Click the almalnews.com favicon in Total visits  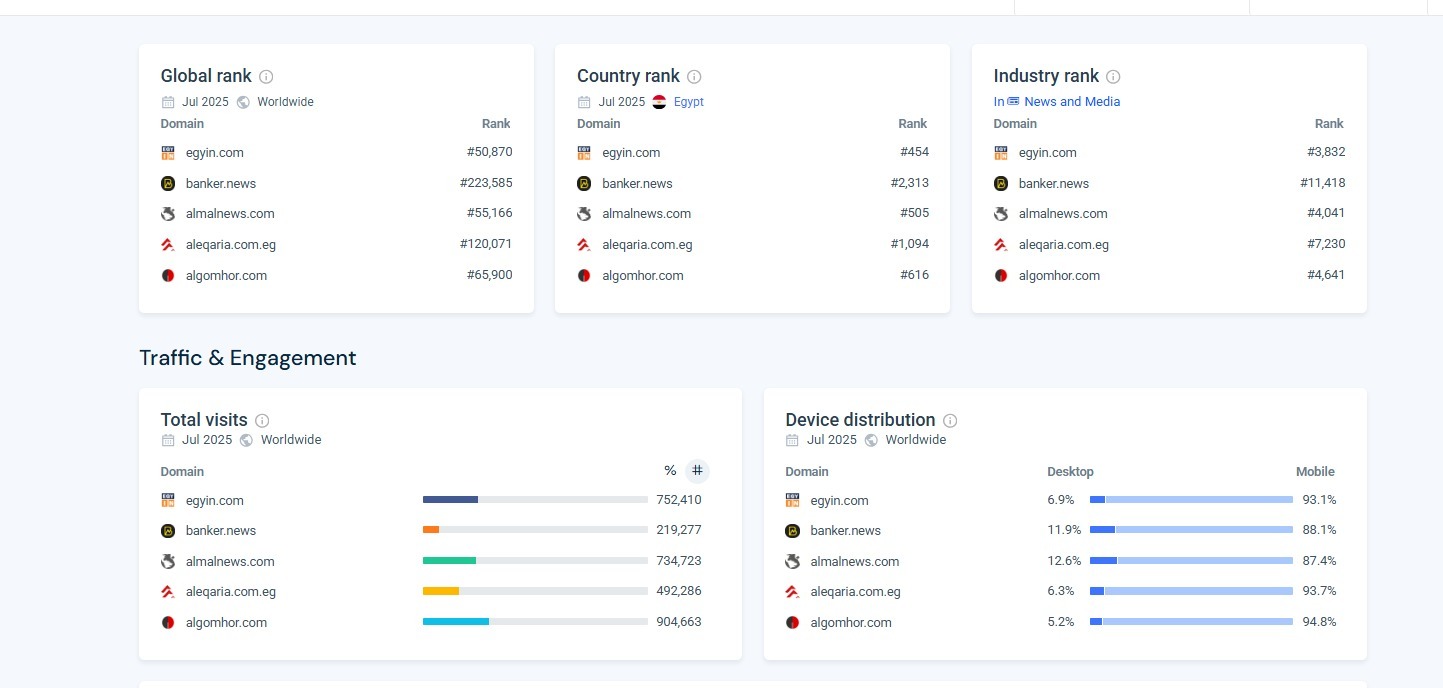point(168,562)
